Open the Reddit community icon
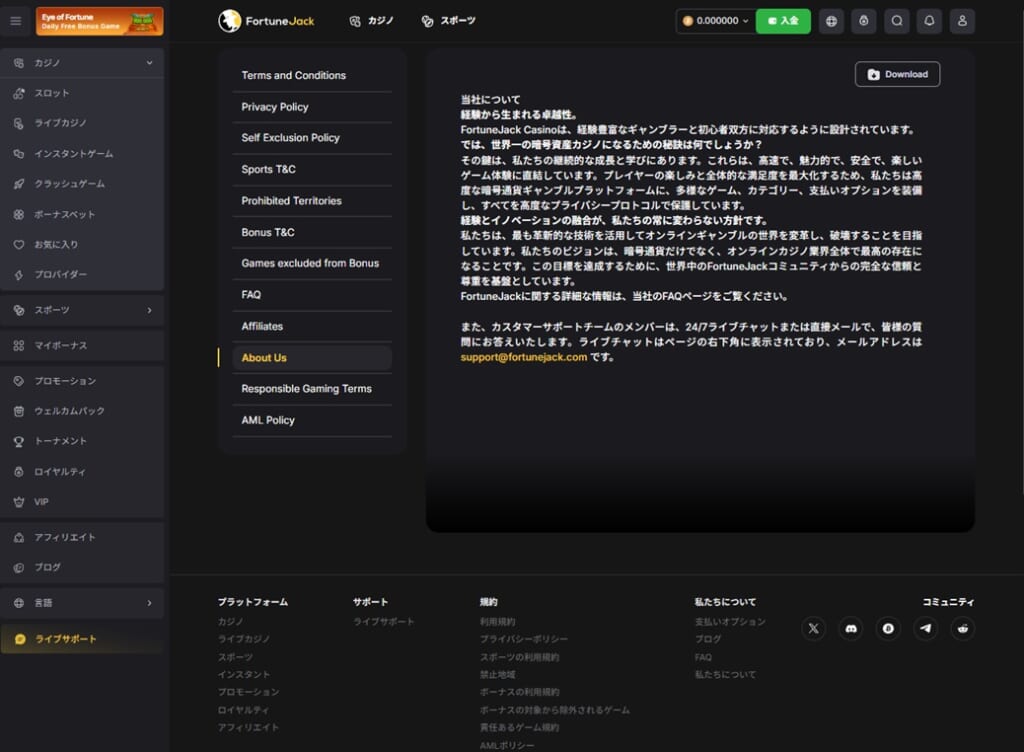 tap(963, 629)
